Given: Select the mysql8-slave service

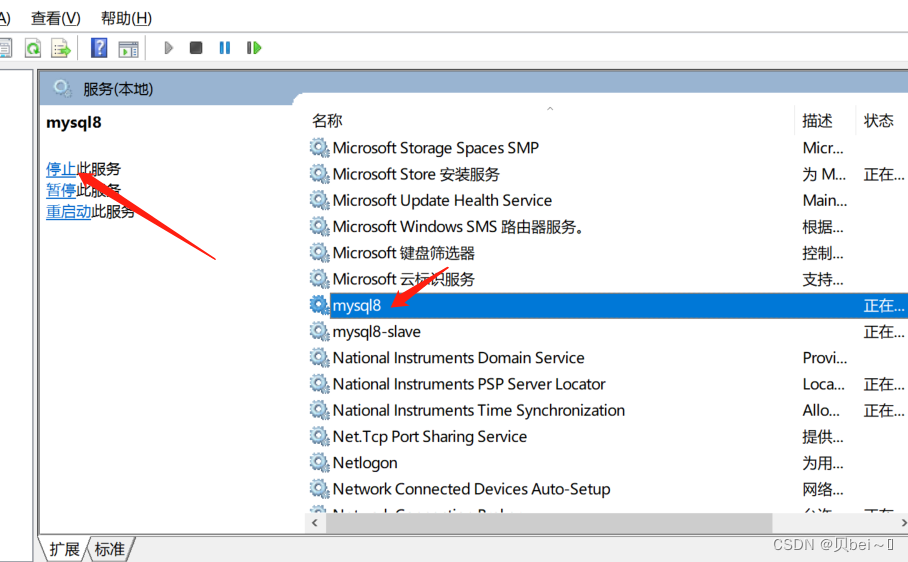Looking at the screenshot, I should pos(376,331).
